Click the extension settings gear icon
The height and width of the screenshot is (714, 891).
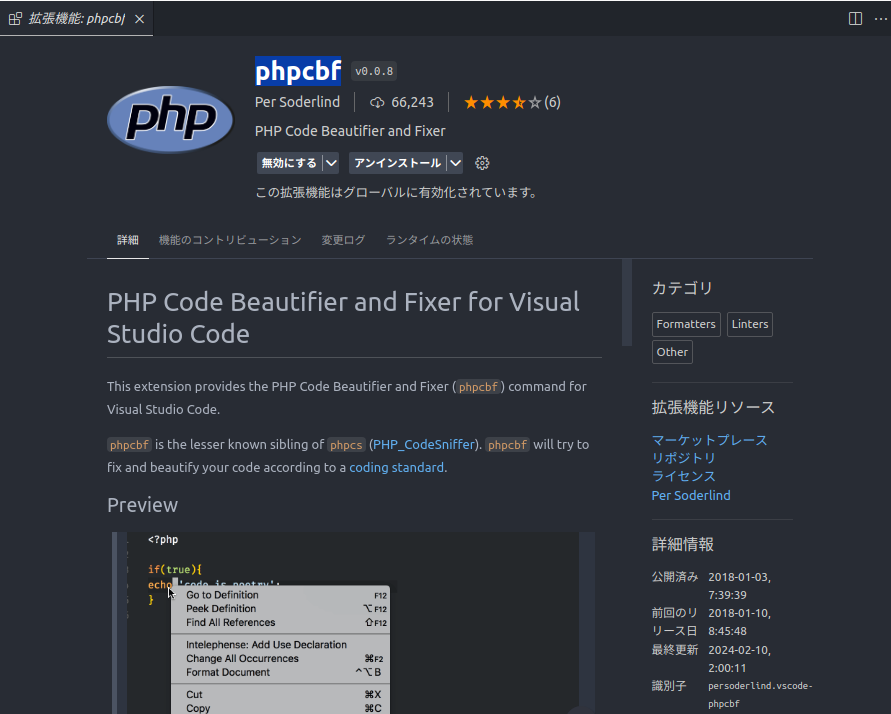[482, 163]
